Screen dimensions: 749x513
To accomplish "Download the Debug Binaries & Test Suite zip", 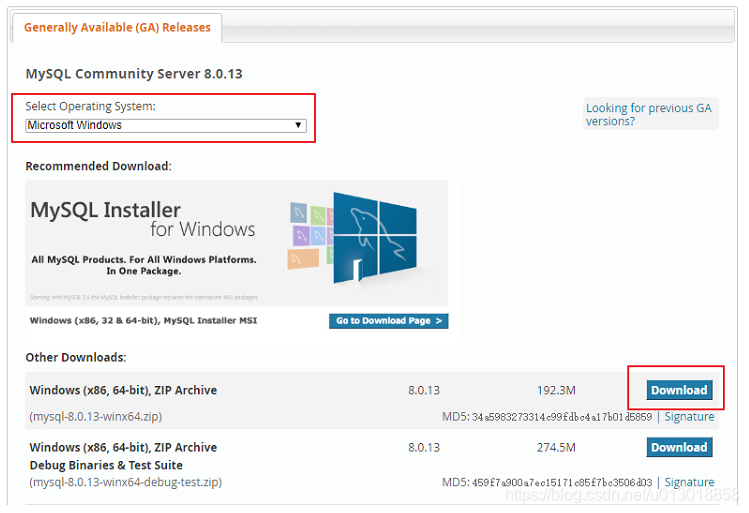I will [x=679, y=448].
